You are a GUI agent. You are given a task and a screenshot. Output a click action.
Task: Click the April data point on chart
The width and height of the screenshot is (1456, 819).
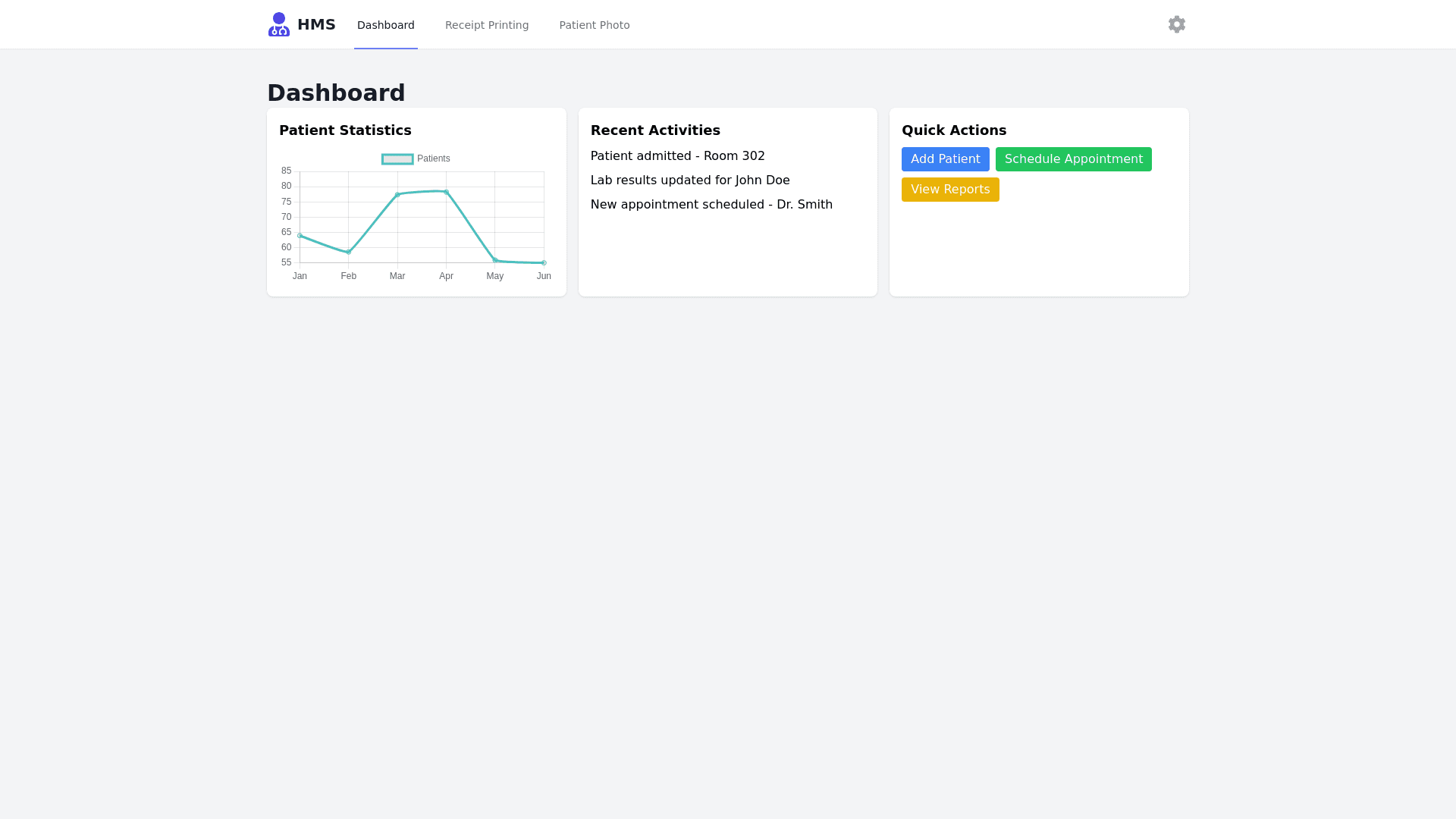point(446,192)
